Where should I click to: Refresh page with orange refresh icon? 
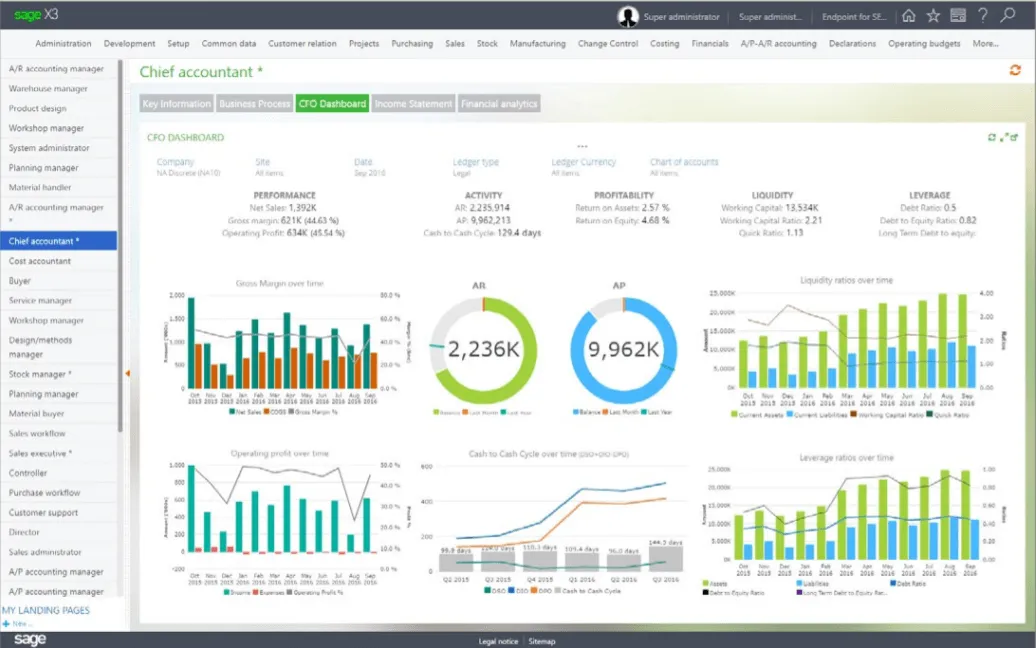pyautogui.click(x=1015, y=69)
